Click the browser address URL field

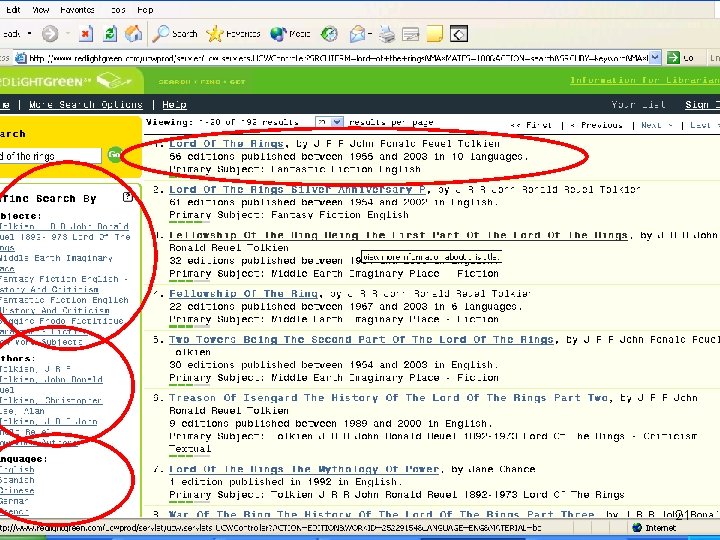(338, 58)
